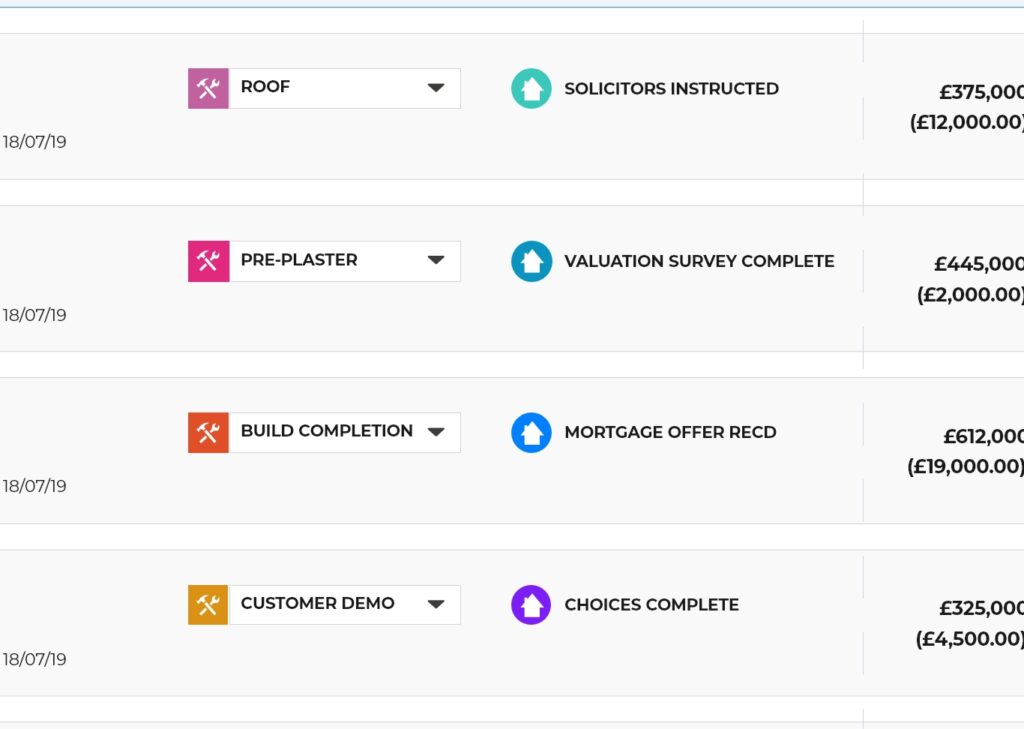This screenshot has height=729, width=1024.
Task: Click the red-orange tools icon beside BUILD COMPLETION
Action: (x=208, y=432)
